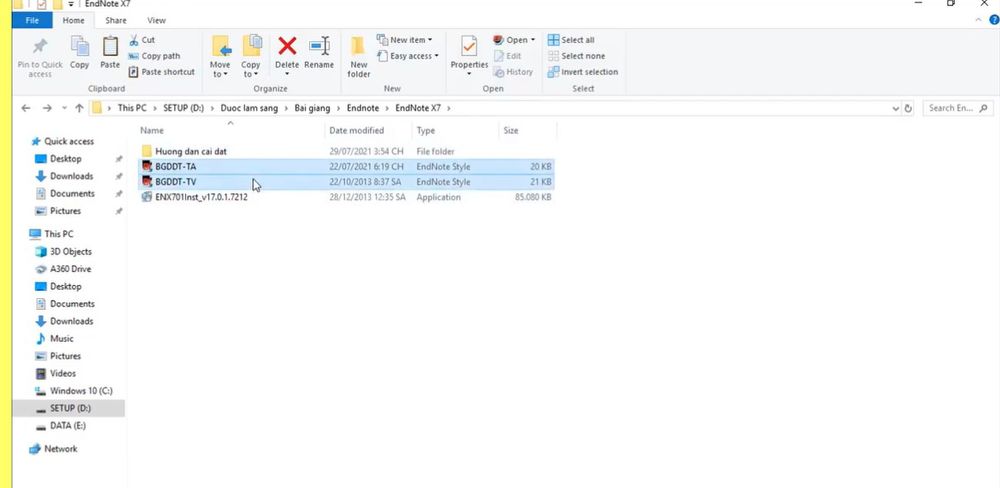Expand address bar history dropdown
Viewport: 1000px width, 488px height.
click(895, 108)
